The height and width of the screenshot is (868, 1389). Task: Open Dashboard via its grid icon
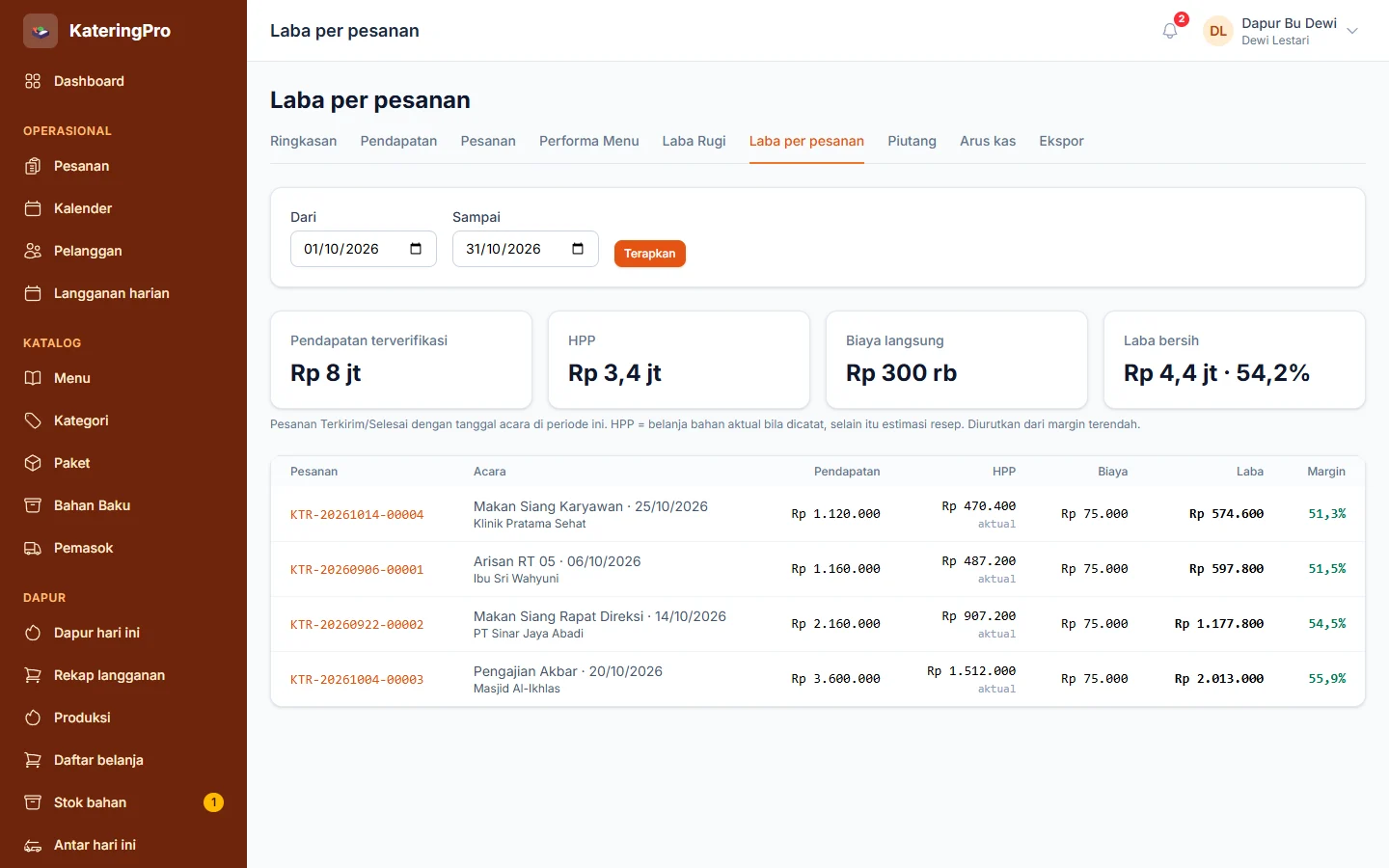point(33,81)
